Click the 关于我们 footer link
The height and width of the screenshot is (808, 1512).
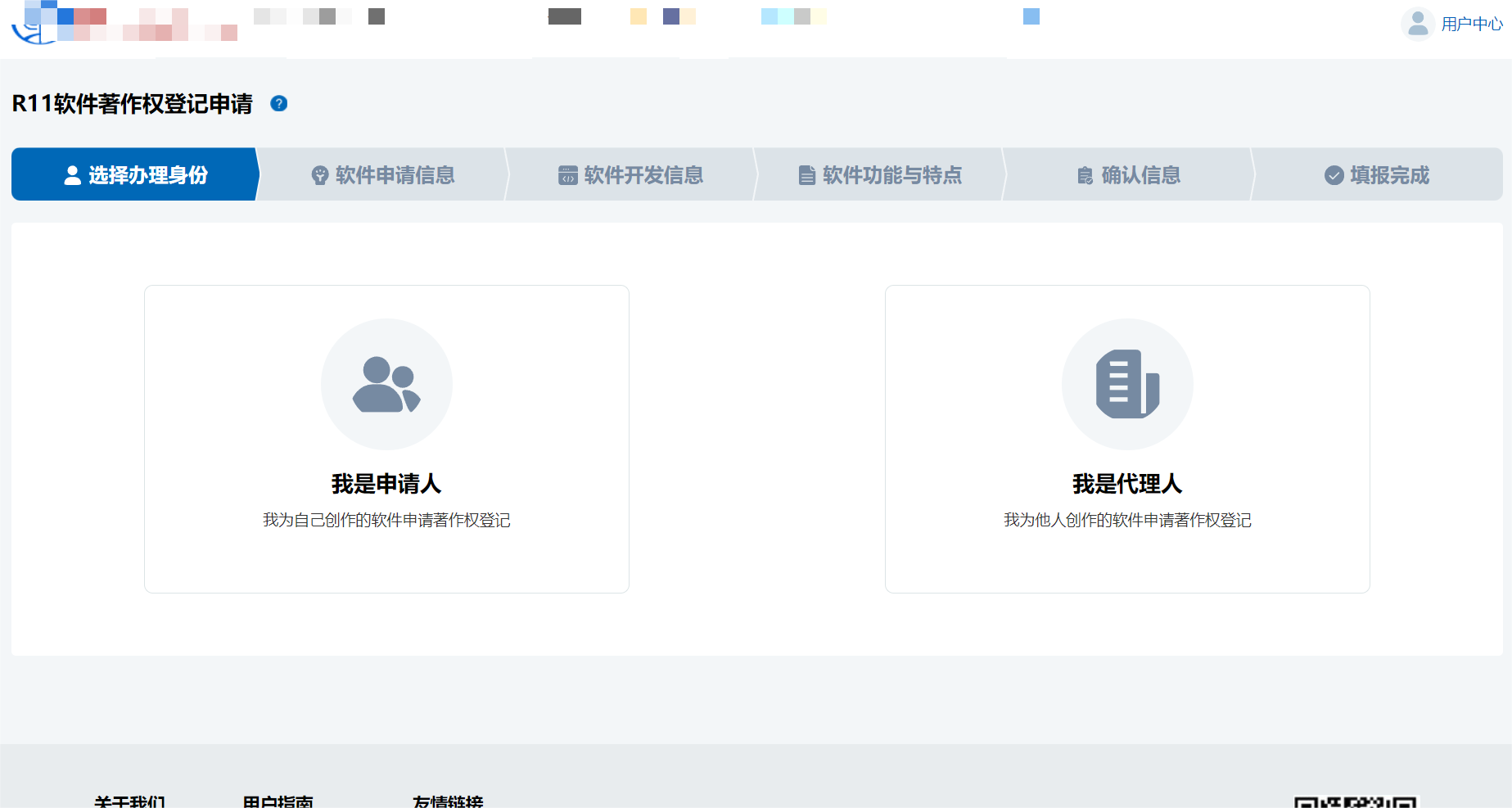coord(131,801)
